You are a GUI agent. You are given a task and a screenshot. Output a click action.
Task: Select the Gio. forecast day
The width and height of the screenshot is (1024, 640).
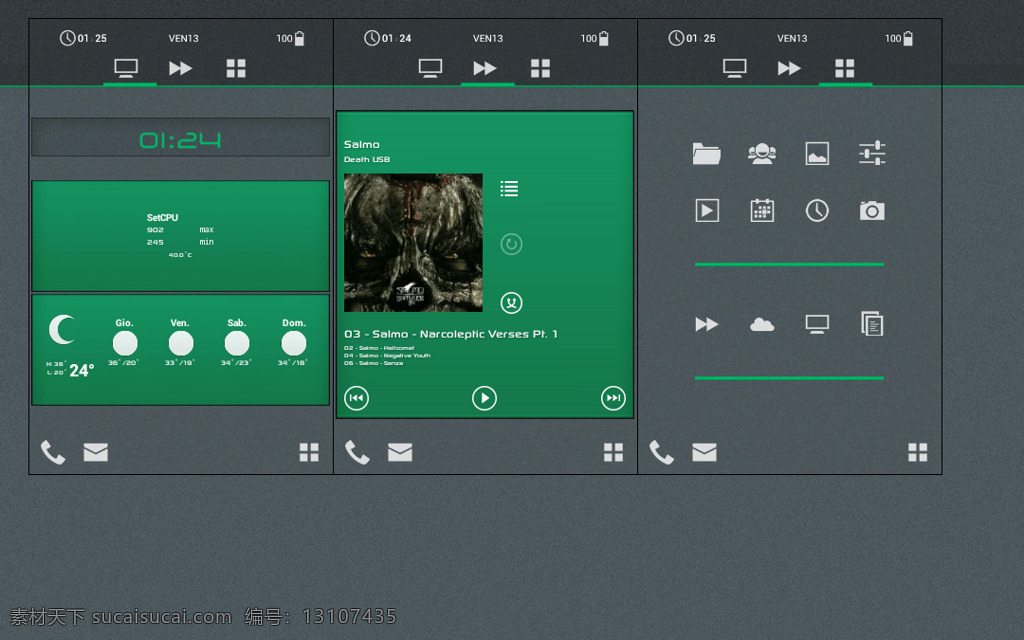tap(124, 342)
